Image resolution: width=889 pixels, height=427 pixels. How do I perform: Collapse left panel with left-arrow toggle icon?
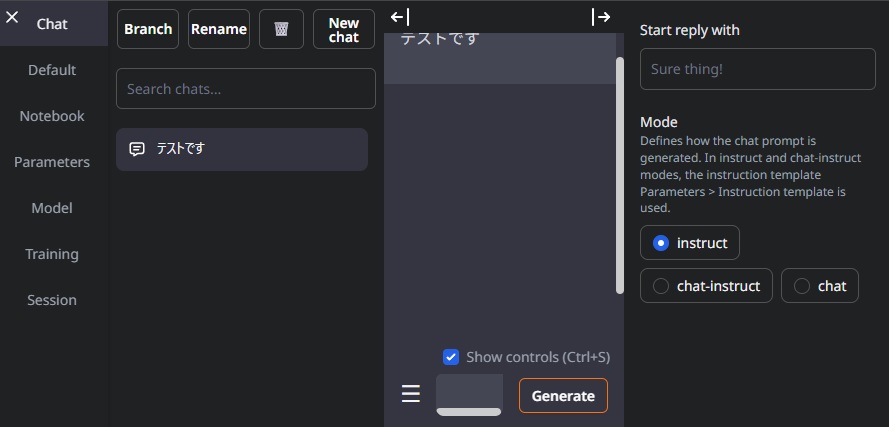click(x=400, y=17)
